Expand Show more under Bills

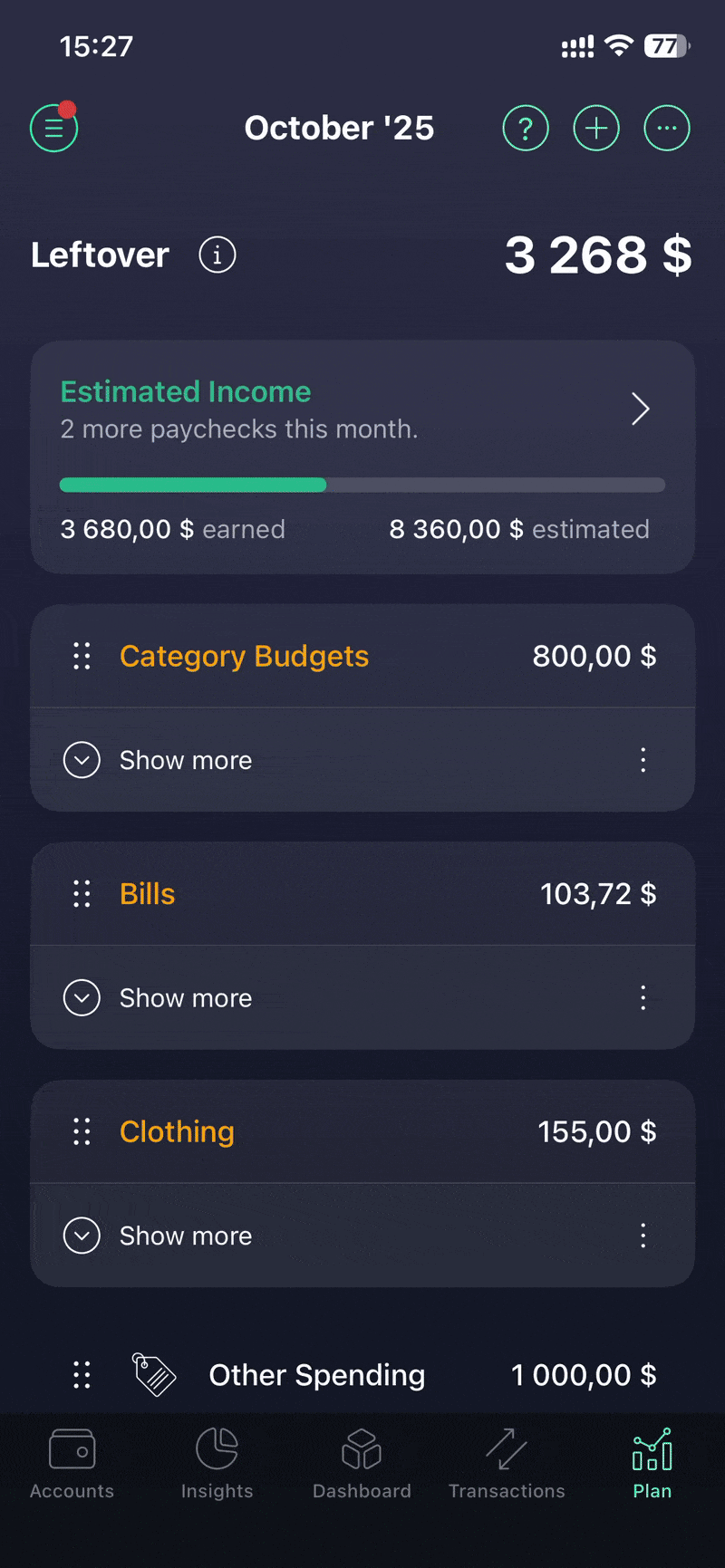(x=82, y=998)
